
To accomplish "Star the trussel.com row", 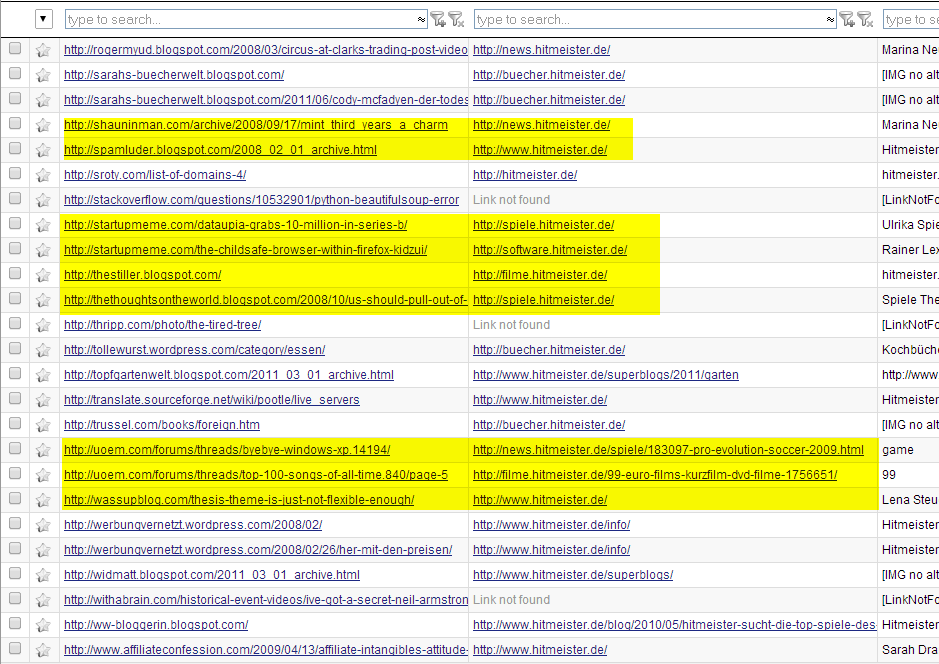I will coord(43,425).
